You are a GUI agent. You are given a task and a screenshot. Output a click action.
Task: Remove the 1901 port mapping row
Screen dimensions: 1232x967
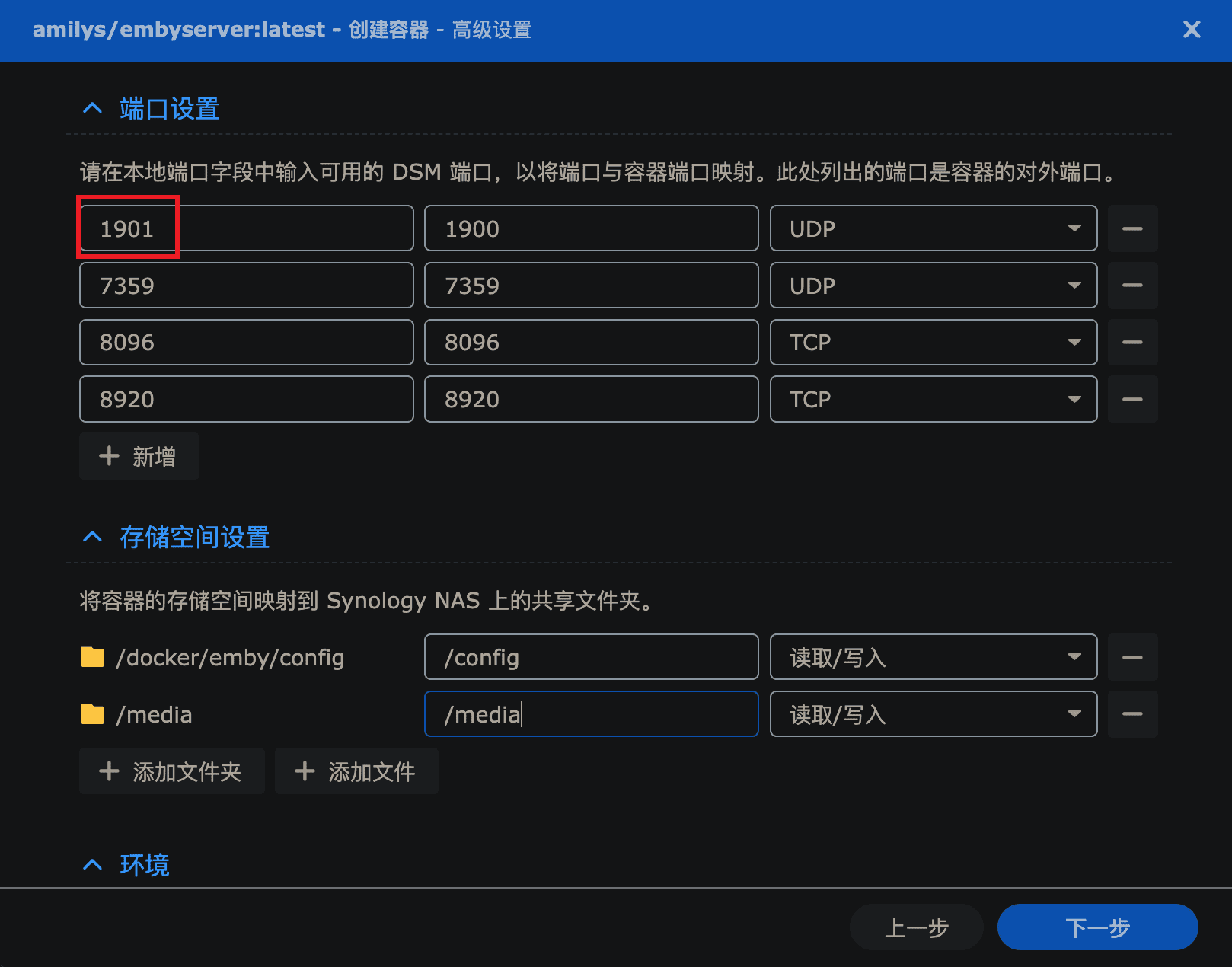pyautogui.click(x=1132, y=228)
